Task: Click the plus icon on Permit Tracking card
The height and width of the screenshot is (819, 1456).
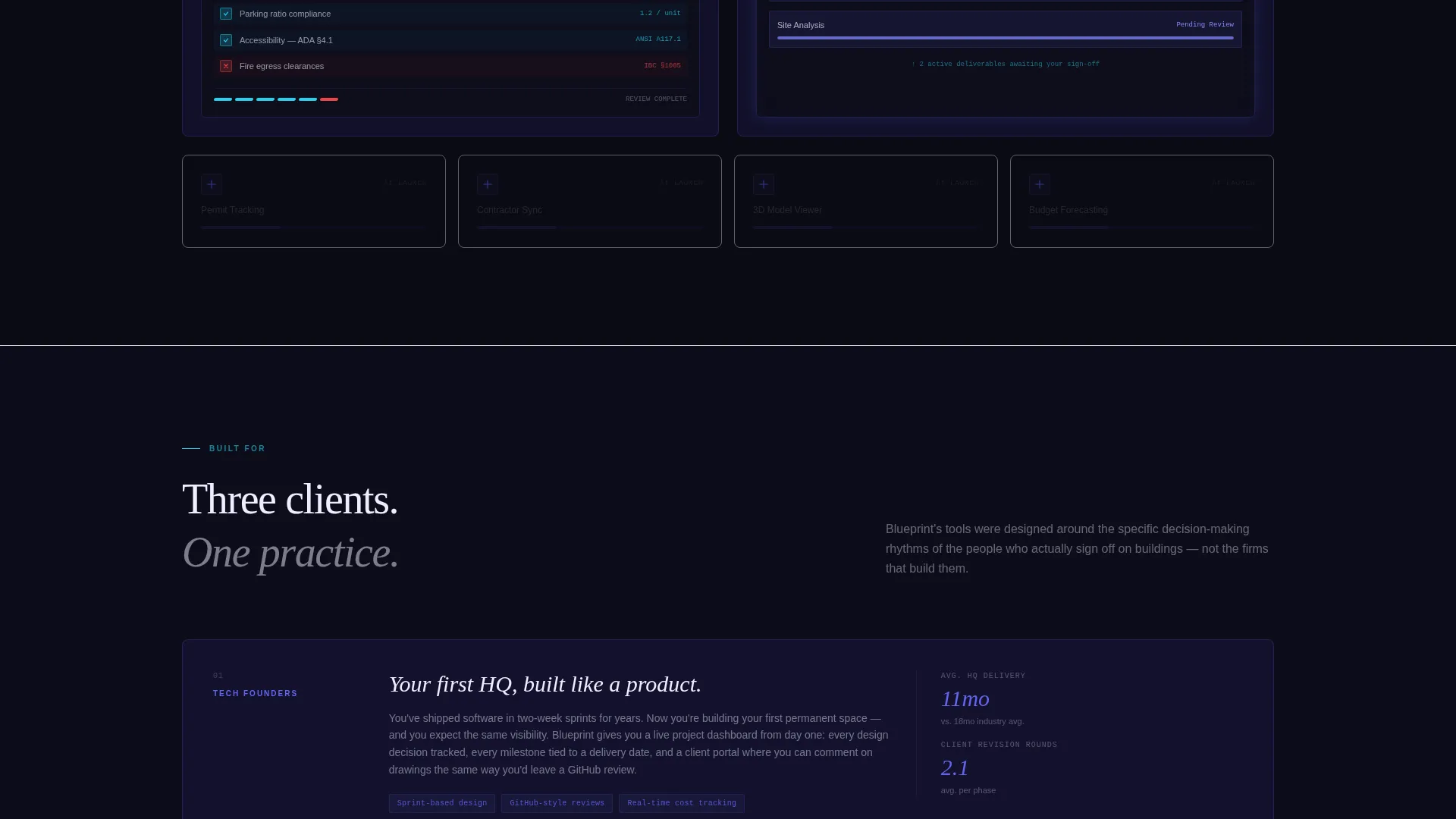Action: pyautogui.click(x=212, y=184)
